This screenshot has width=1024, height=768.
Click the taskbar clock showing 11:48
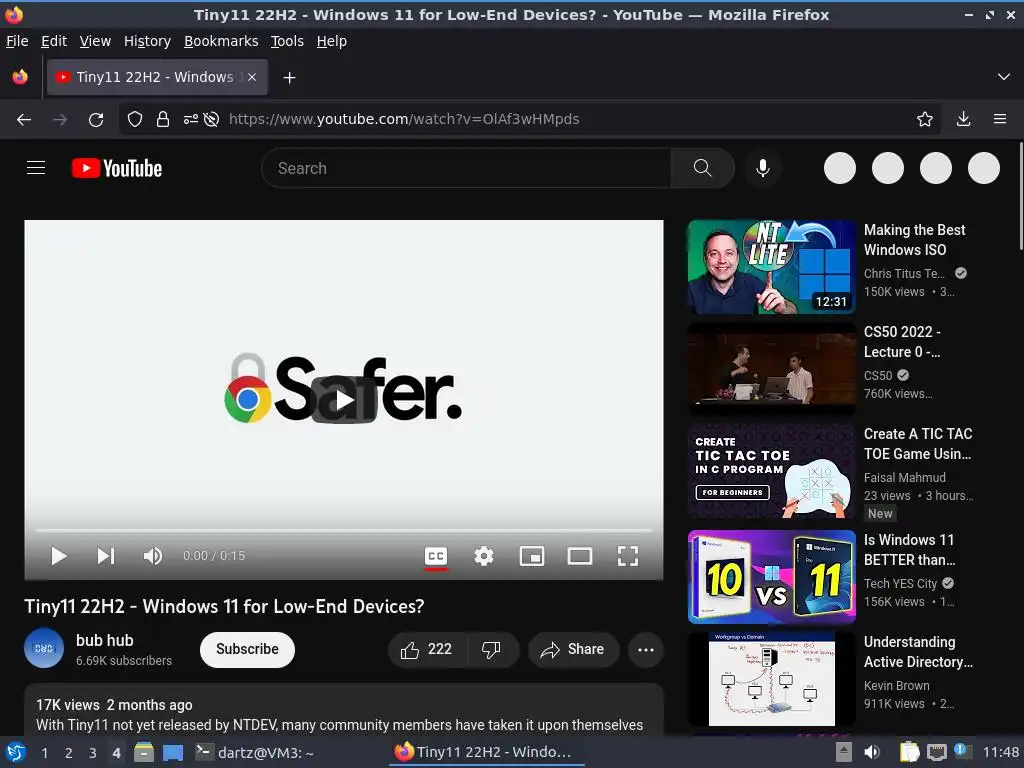pyautogui.click(x=1000, y=752)
